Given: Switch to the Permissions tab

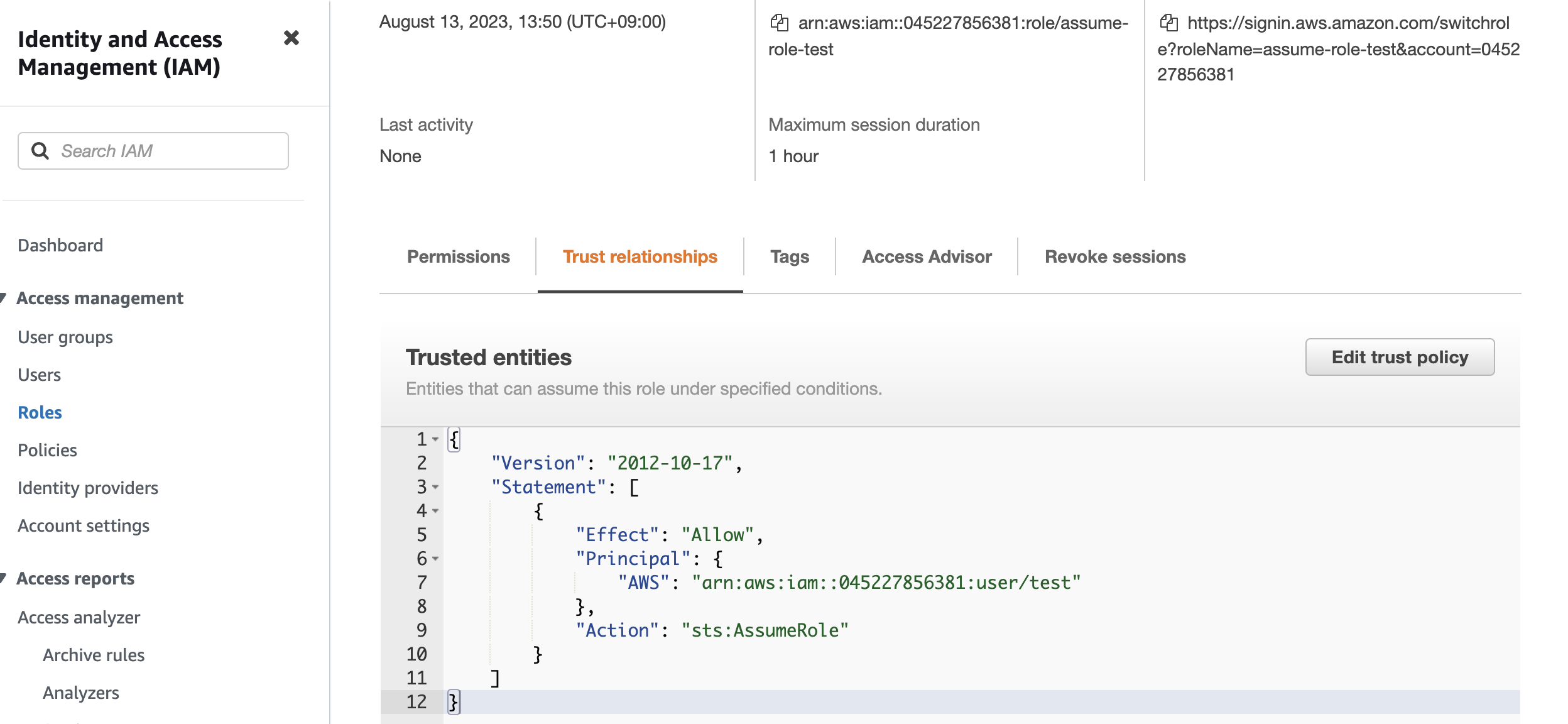Looking at the screenshot, I should [x=458, y=257].
